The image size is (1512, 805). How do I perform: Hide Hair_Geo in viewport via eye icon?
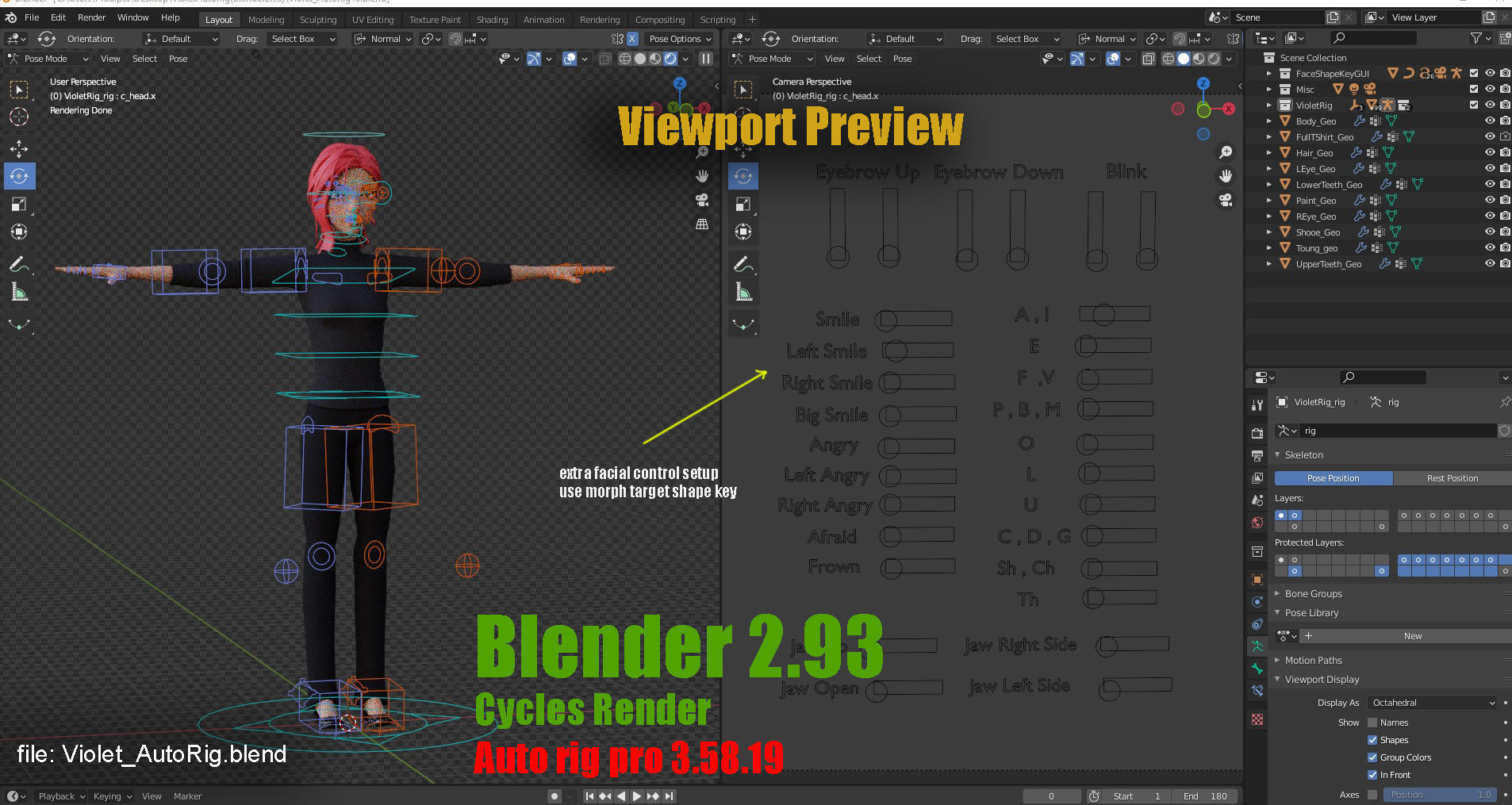tap(1490, 152)
